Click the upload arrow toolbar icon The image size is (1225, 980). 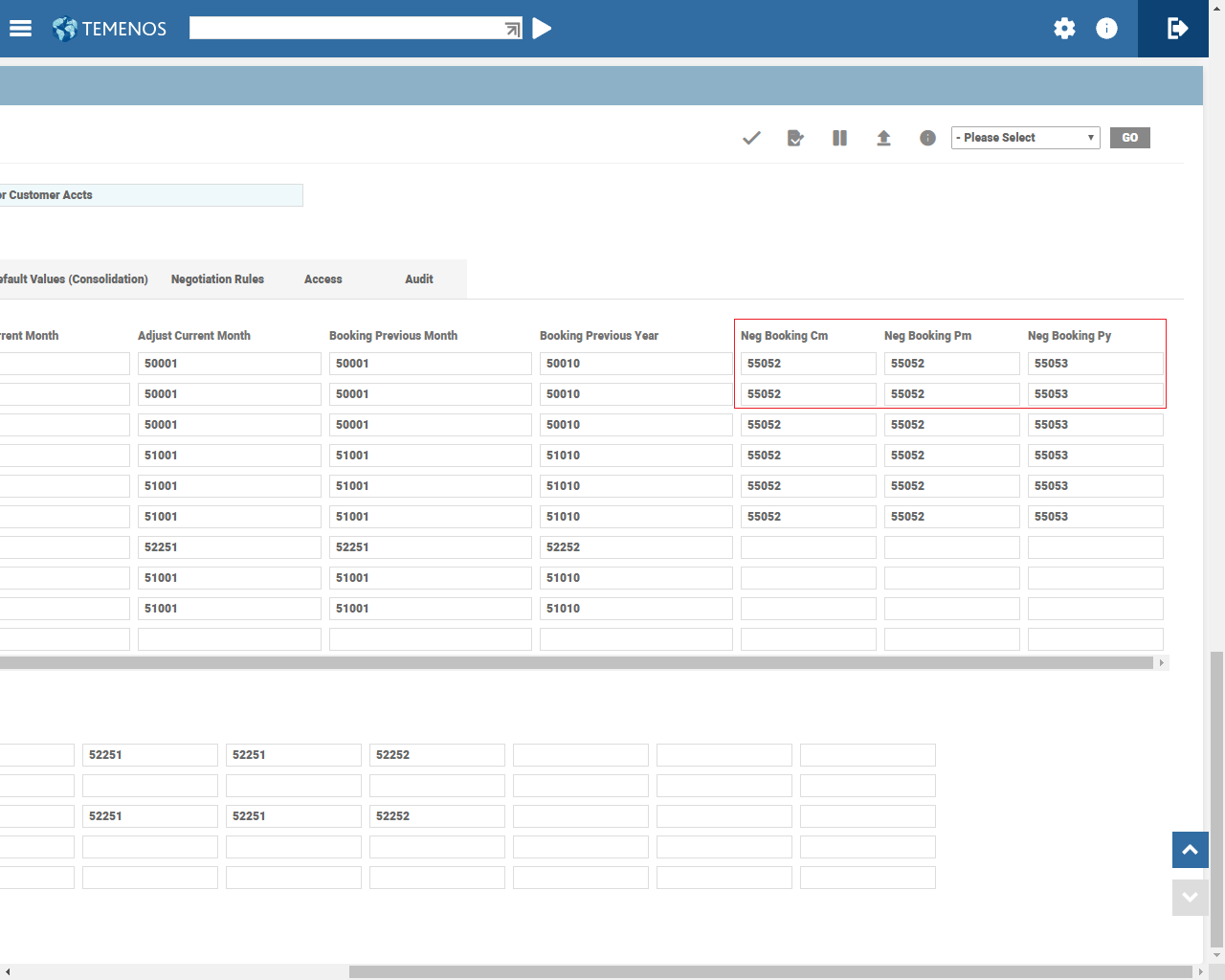click(883, 138)
